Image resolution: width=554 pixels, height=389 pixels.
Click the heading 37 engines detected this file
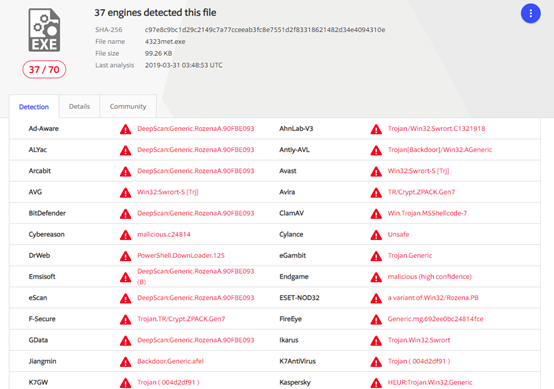[155, 13]
